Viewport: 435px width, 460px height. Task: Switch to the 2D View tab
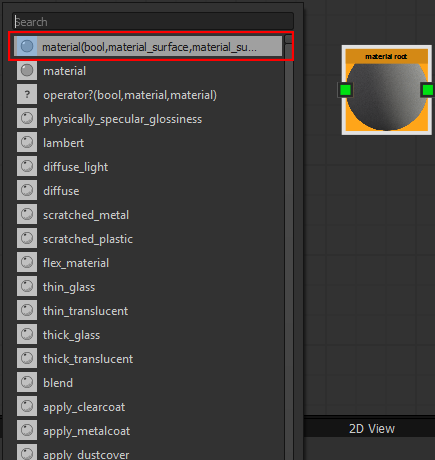point(372,429)
